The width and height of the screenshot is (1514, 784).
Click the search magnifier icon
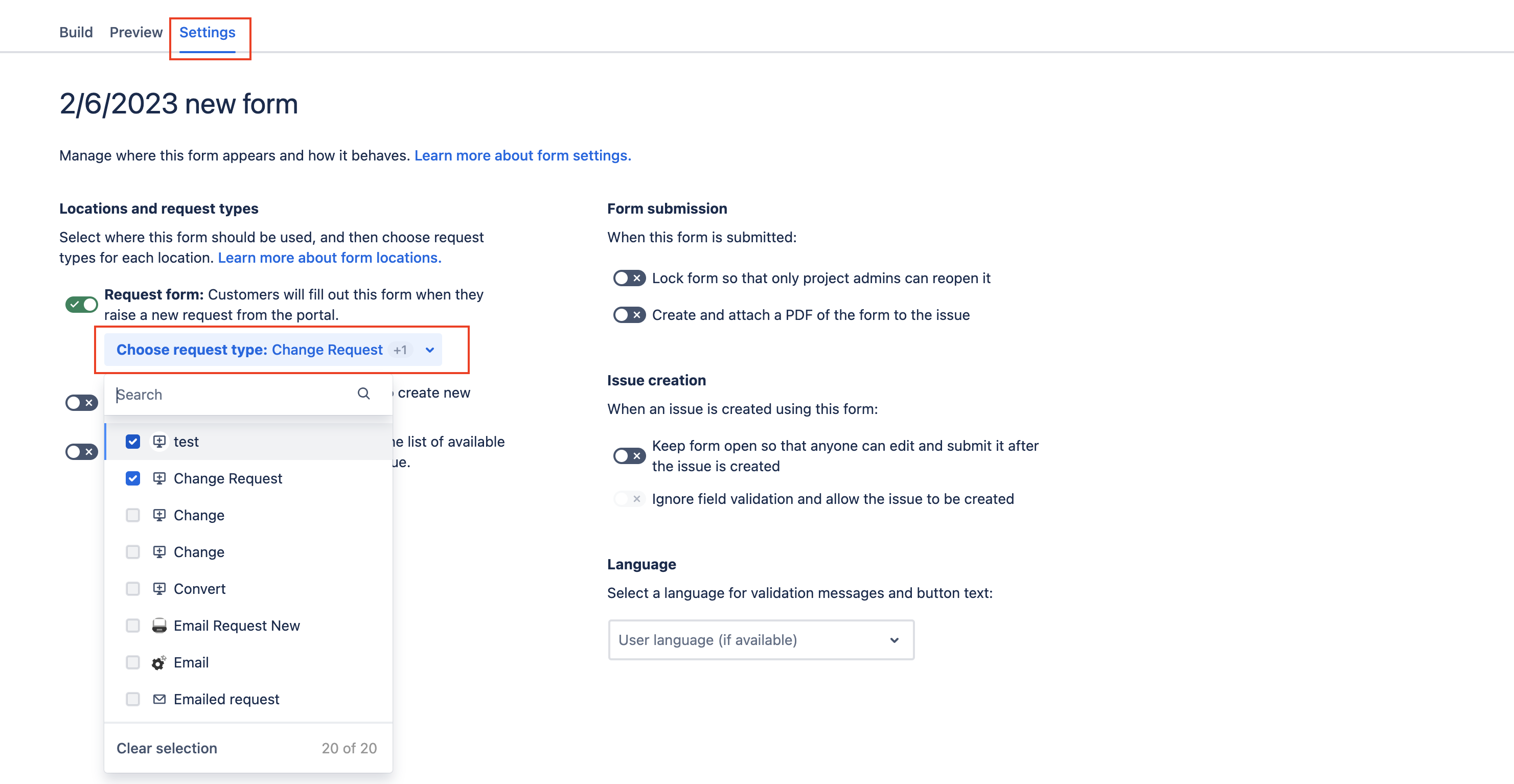click(364, 394)
